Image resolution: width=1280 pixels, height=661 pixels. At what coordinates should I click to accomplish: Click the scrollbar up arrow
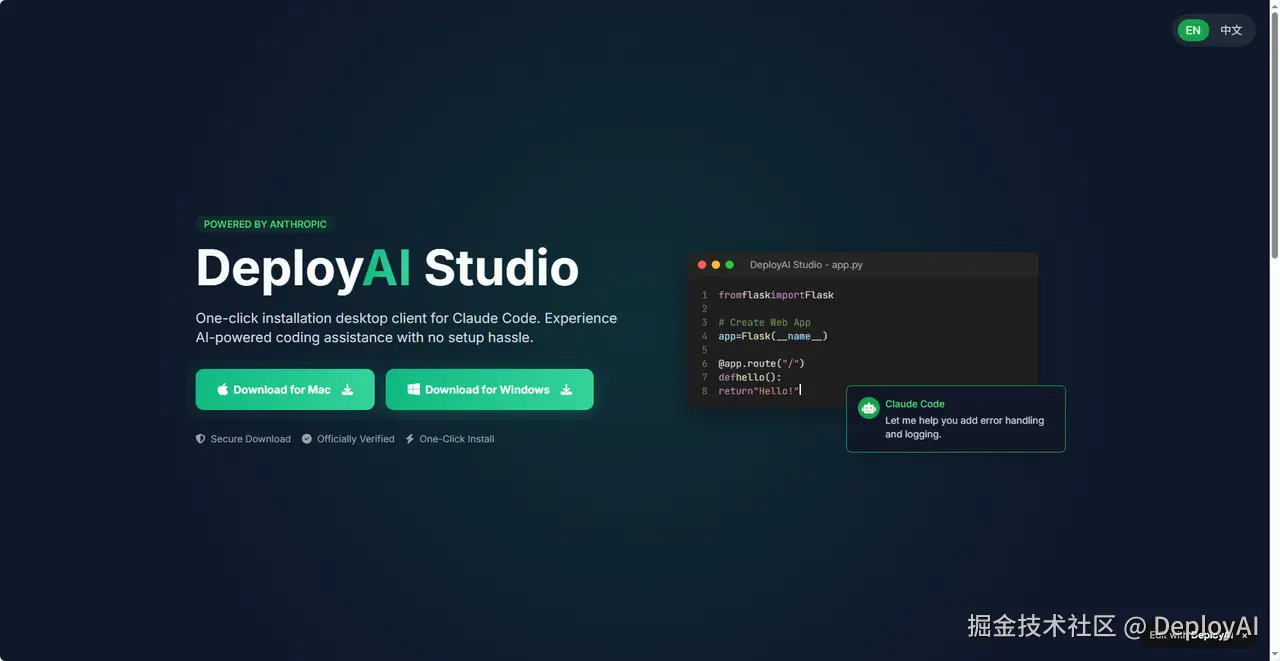1273,6
